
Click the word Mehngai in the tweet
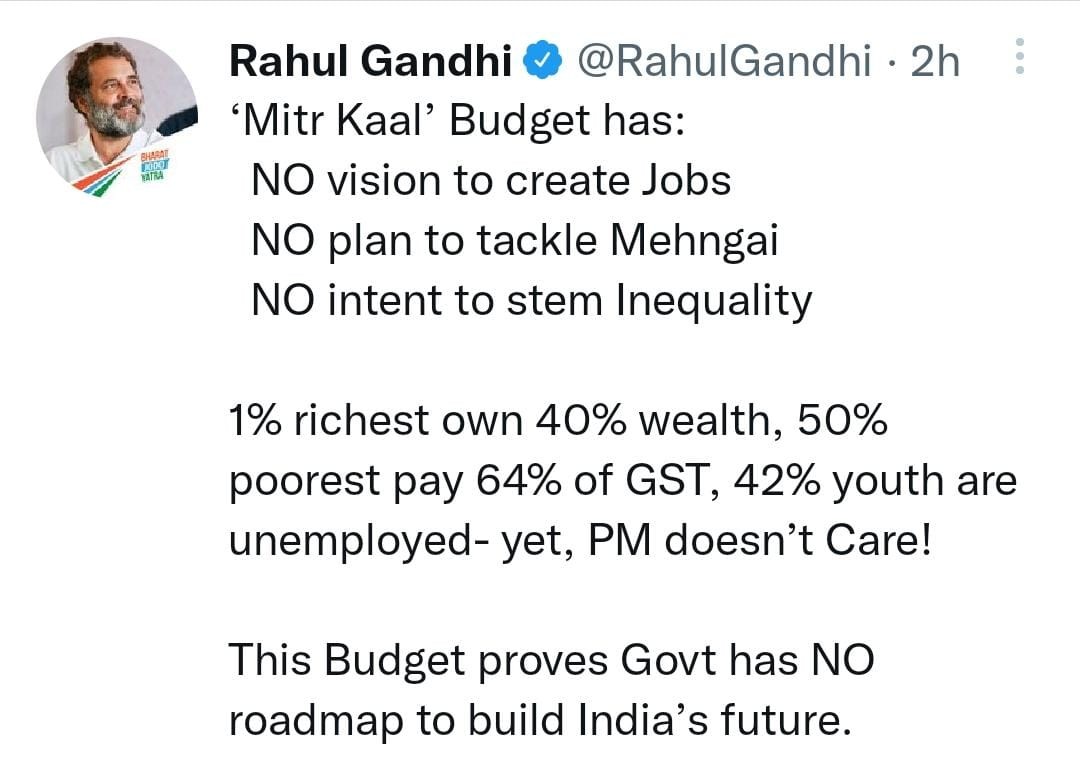coord(694,241)
